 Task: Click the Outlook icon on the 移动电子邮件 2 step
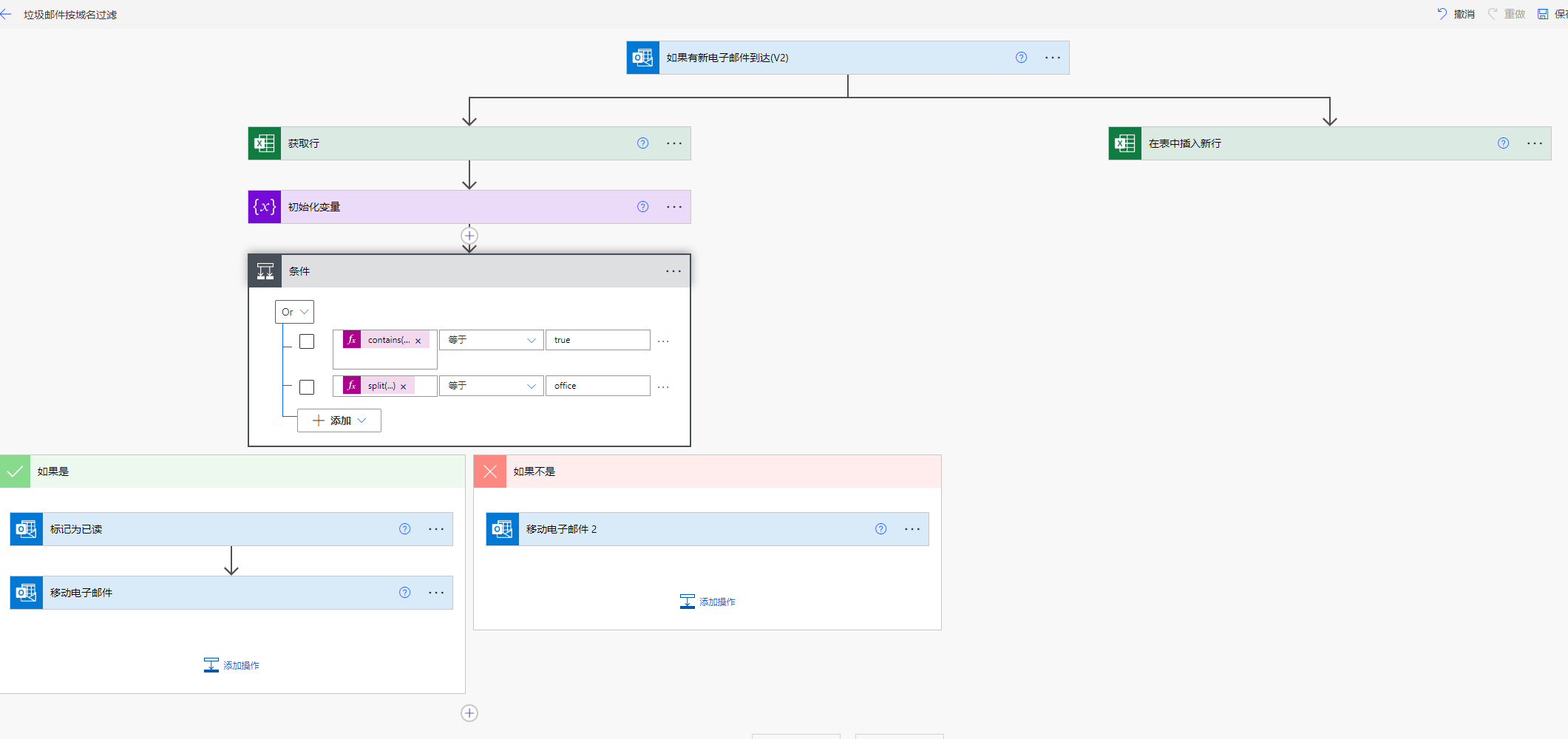pos(503,529)
